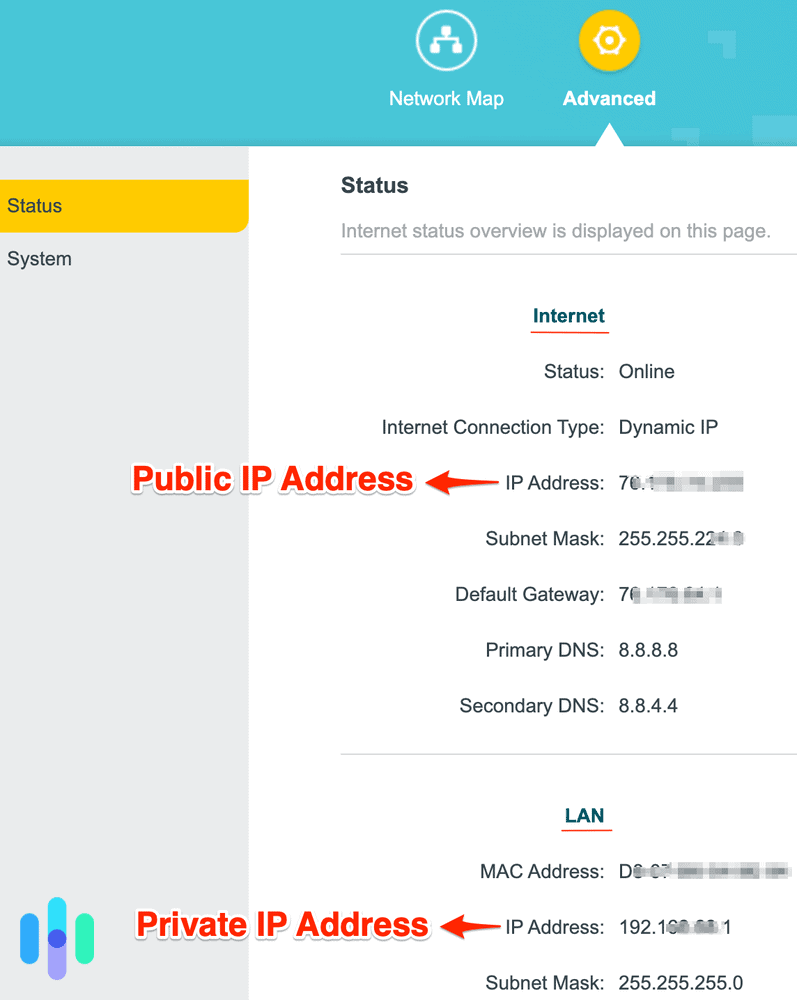Image resolution: width=797 pixels, height=1000 pixels.
Task: Click the Primary DNS label
Action: point(545,650)
